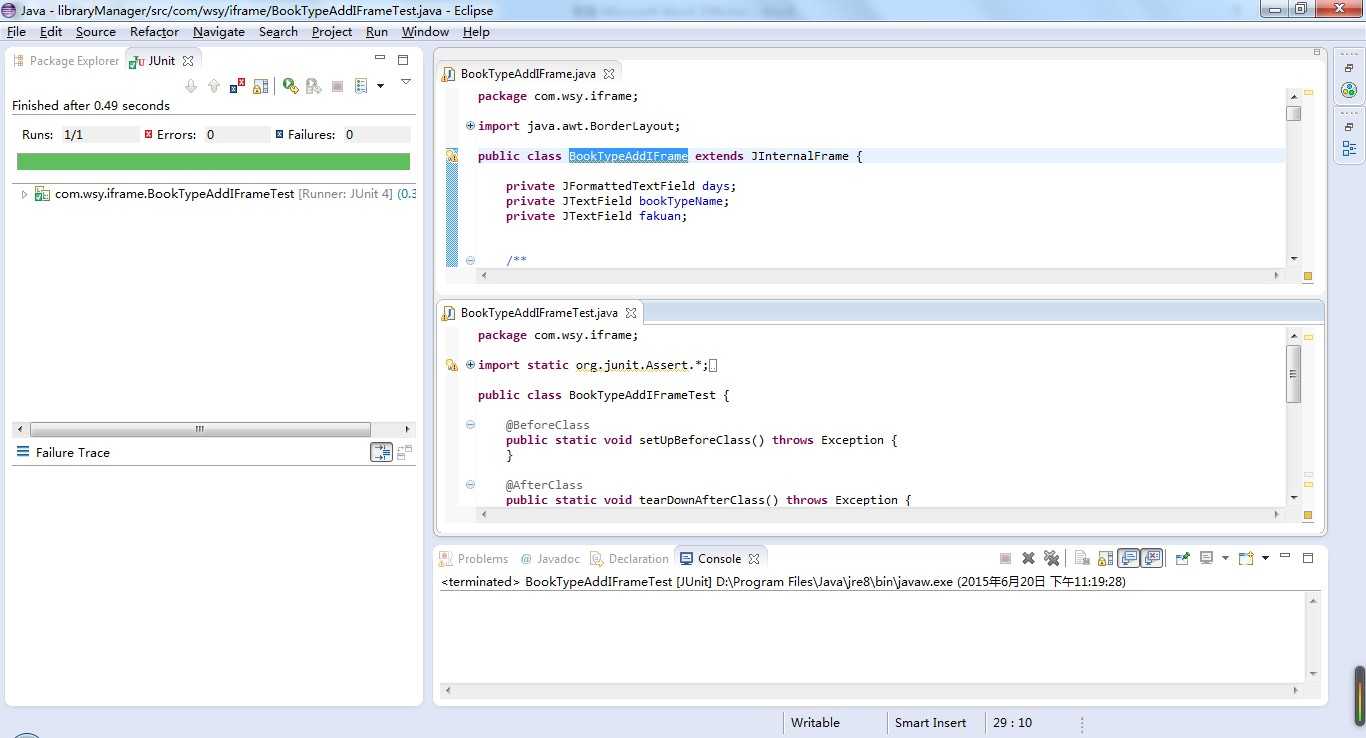Close the Console view tab
Image resolution: width=1366 pixels, height=738 pixels.
pyautogui.click(x=754, y=559)
